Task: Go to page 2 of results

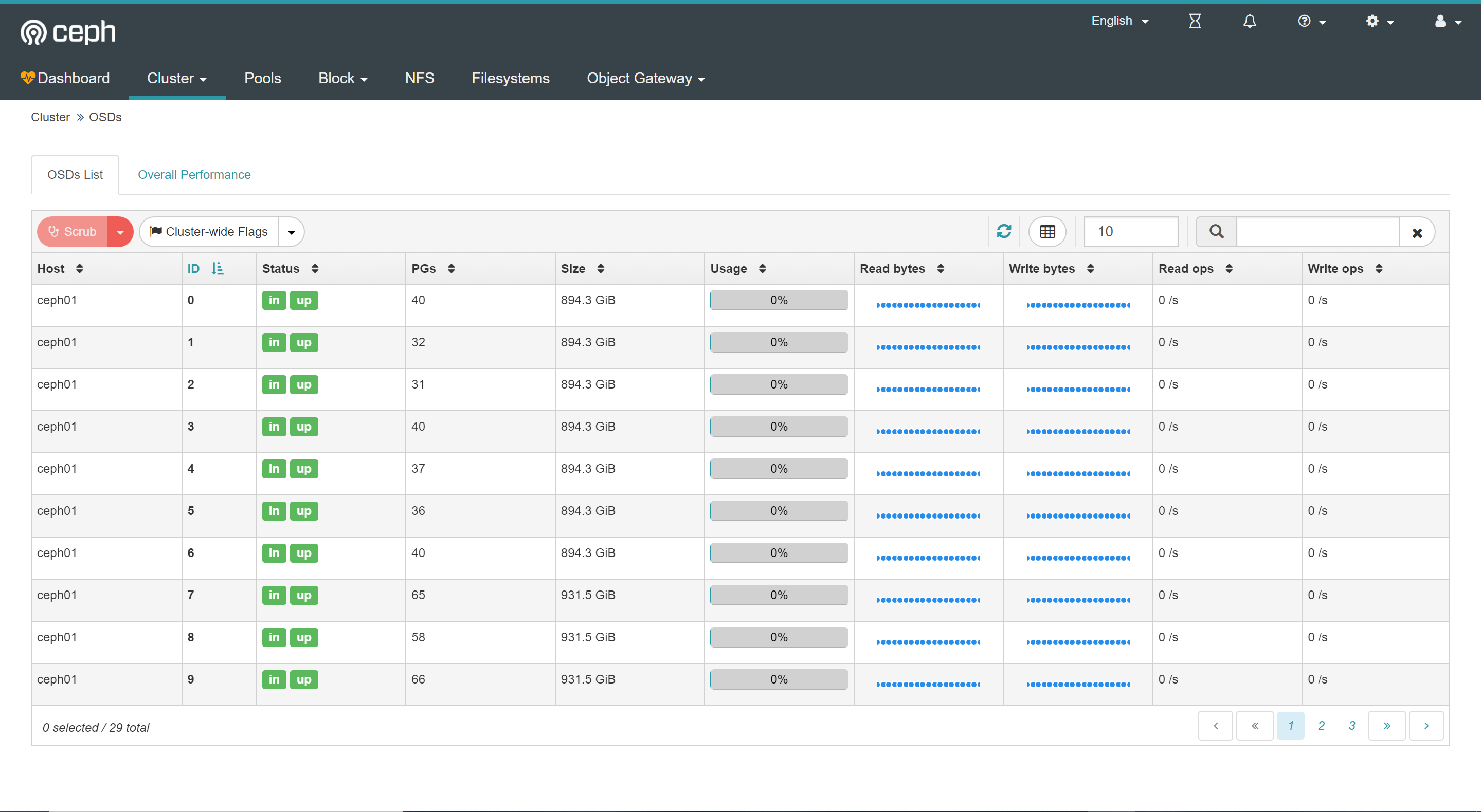Action: 1321,726
